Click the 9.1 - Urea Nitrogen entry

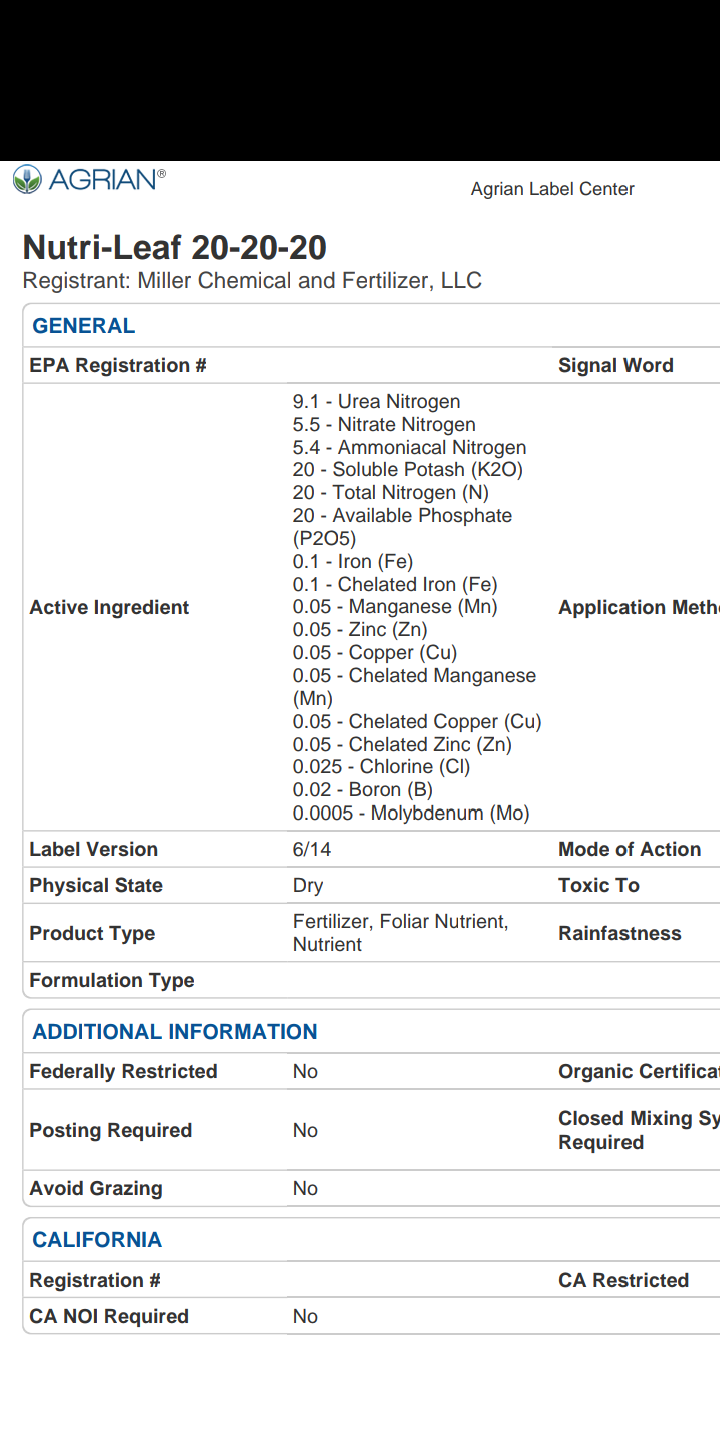(x=376, y=402)
